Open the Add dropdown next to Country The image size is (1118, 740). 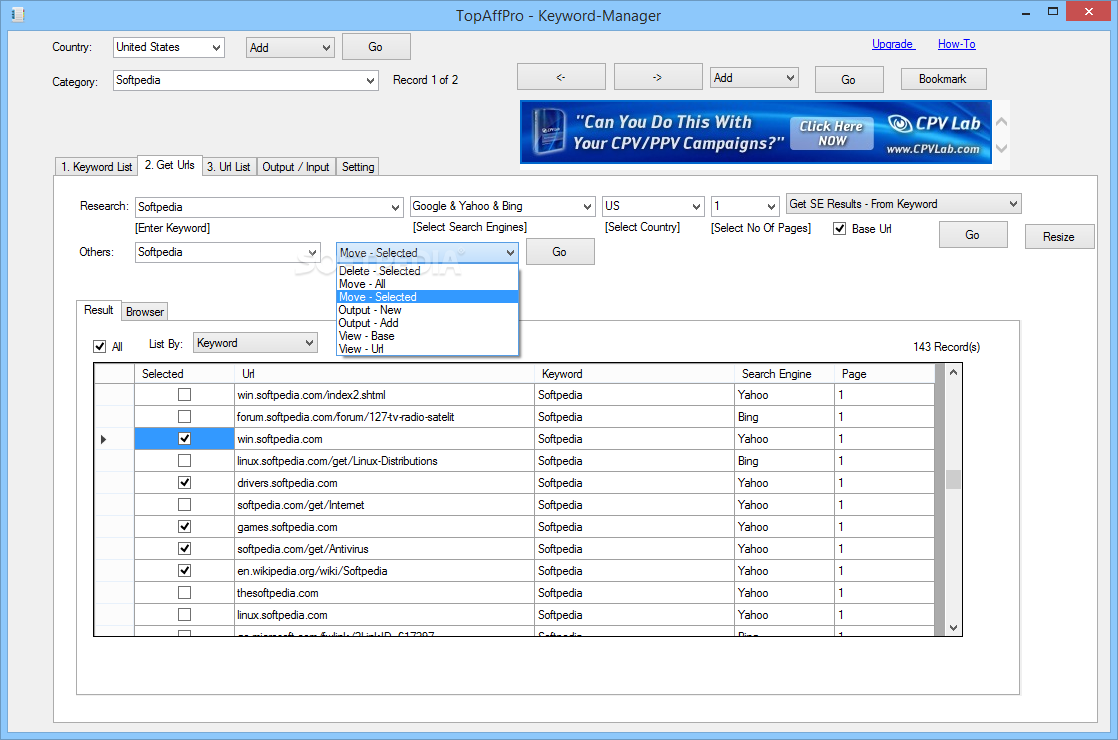(x=289, y=48)
